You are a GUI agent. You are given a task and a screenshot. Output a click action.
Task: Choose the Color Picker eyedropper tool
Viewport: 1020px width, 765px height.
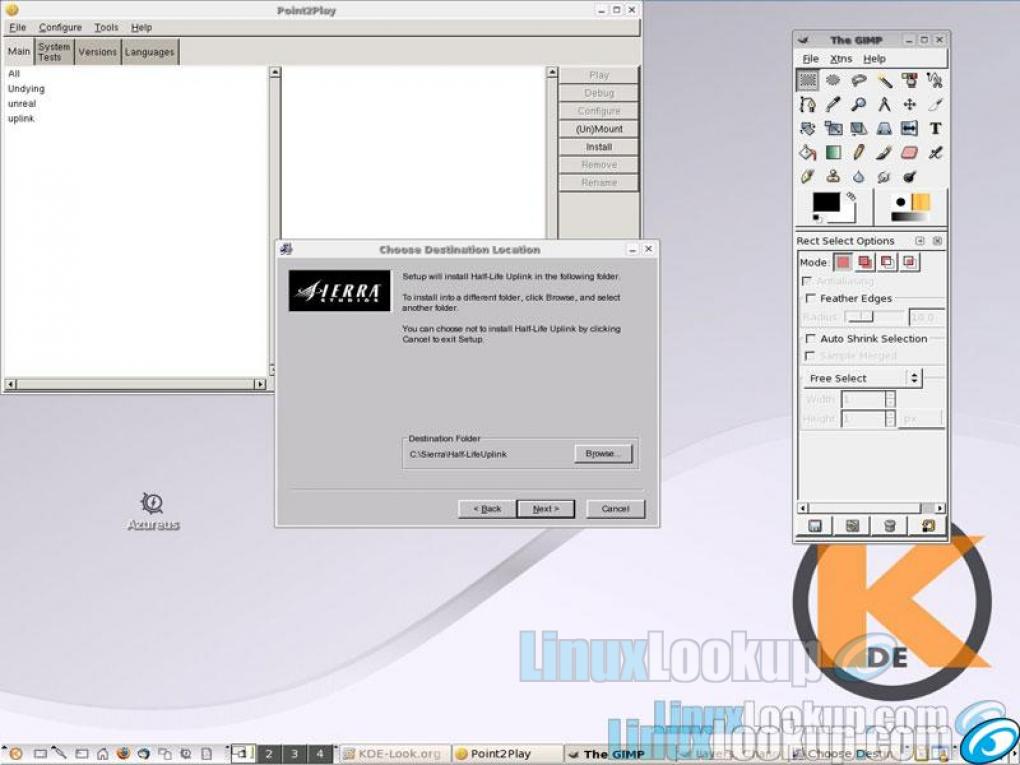[833, 104]
